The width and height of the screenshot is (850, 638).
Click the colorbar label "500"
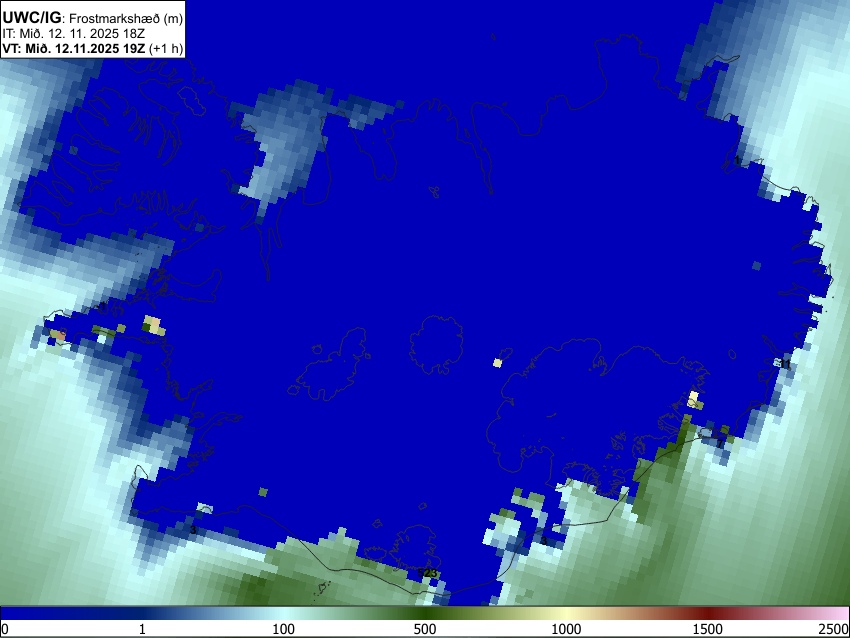point(424,629)
